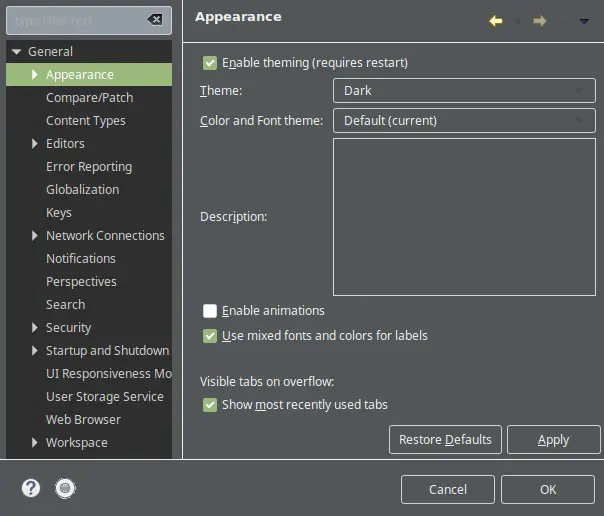This screenshot has height=516, width=604.
Task: Click the 'Description:' label
Action: [x=233, y=217]
